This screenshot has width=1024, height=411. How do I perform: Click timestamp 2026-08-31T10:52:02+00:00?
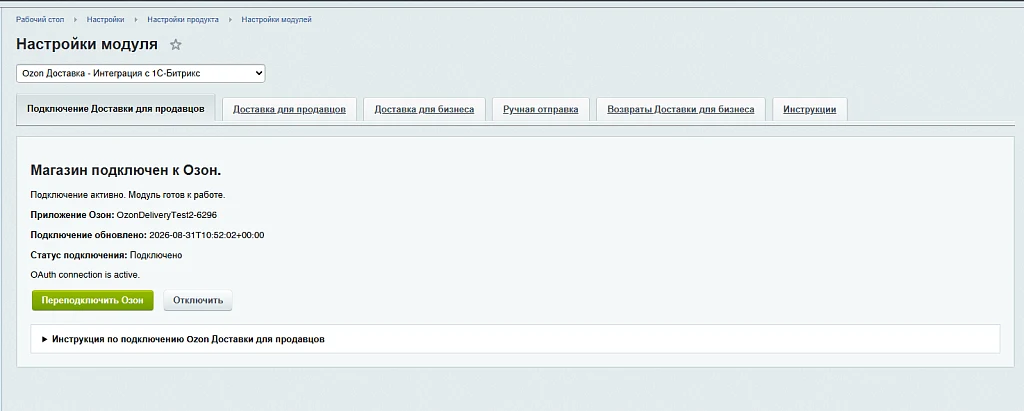pos(206,235)
